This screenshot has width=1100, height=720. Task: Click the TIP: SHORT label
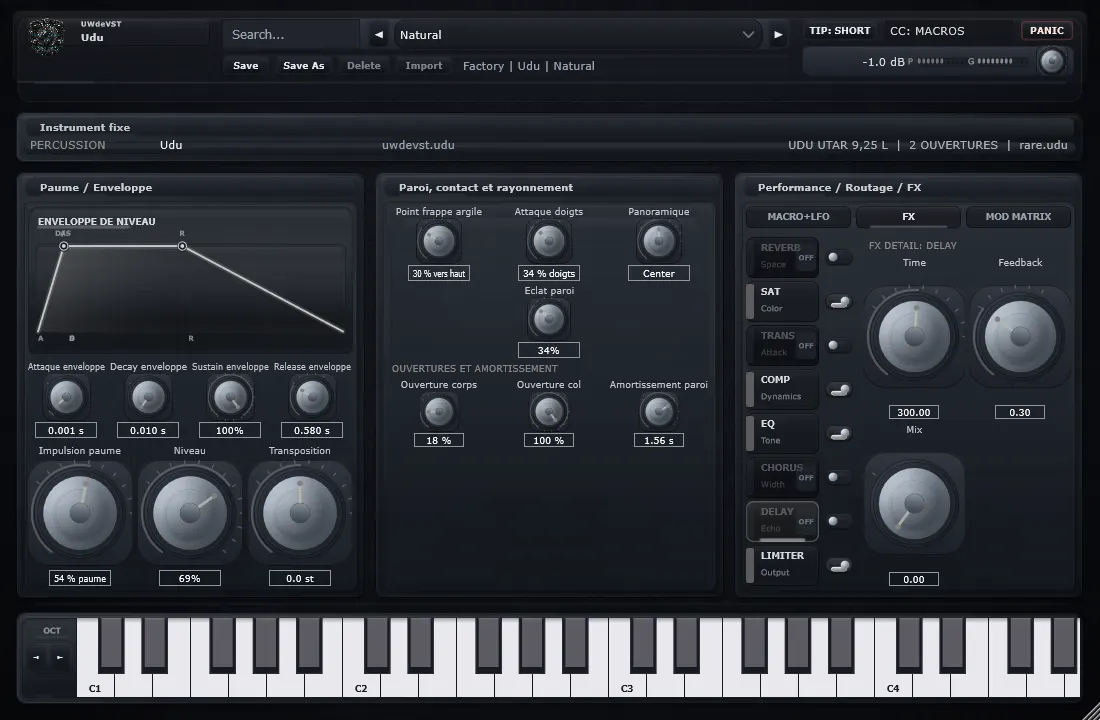839,30
